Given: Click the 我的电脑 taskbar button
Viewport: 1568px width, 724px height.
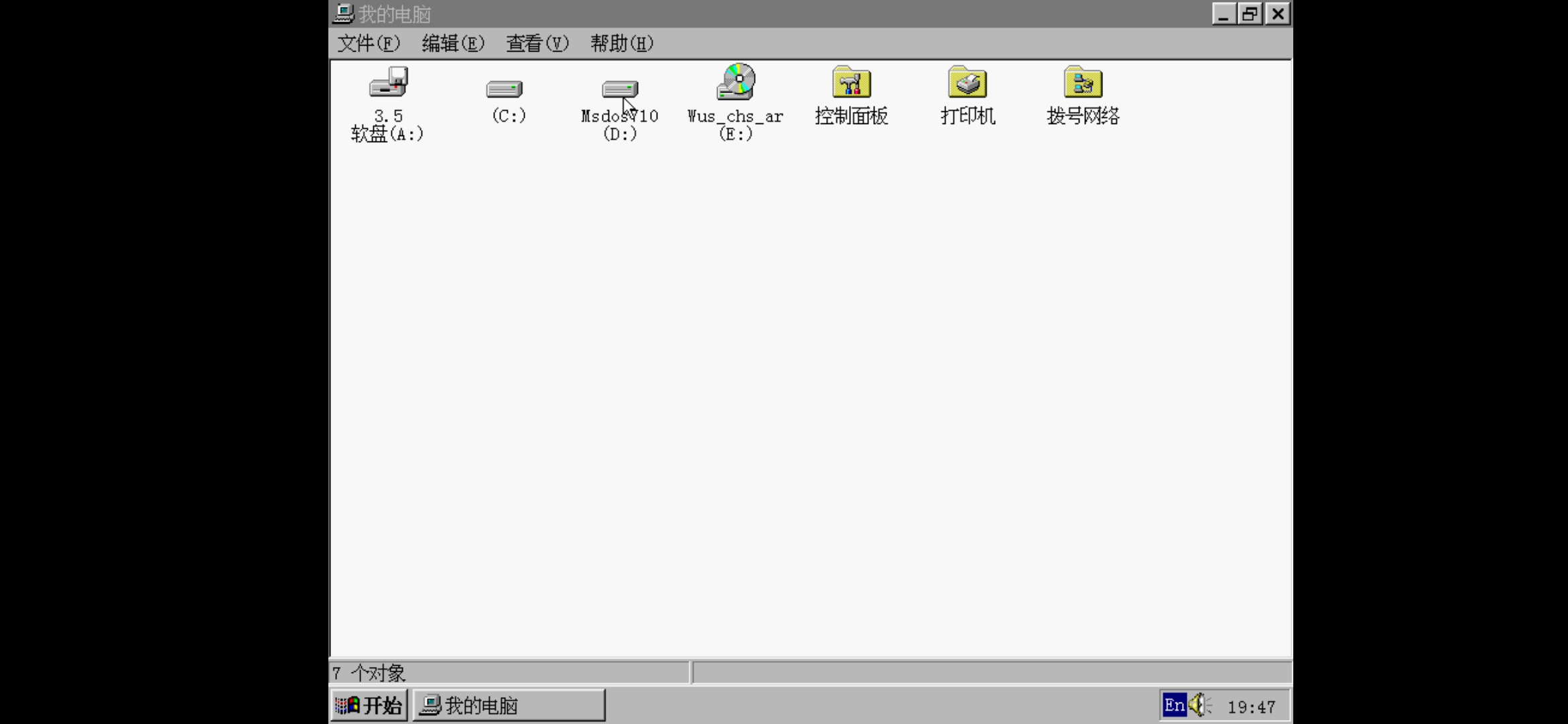Looking at the screenshot, I should (x=509, y=705).
